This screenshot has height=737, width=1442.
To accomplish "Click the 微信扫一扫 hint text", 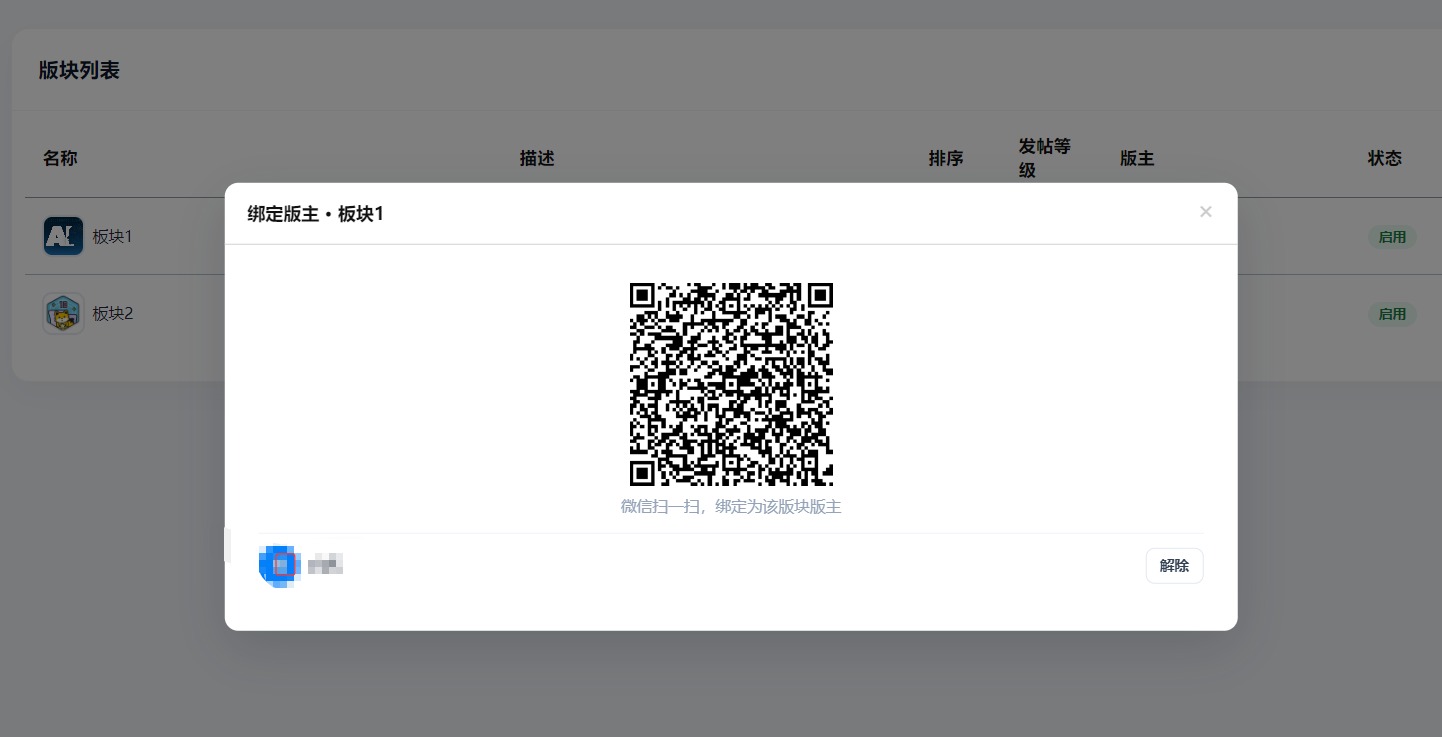I will point(731,507).
